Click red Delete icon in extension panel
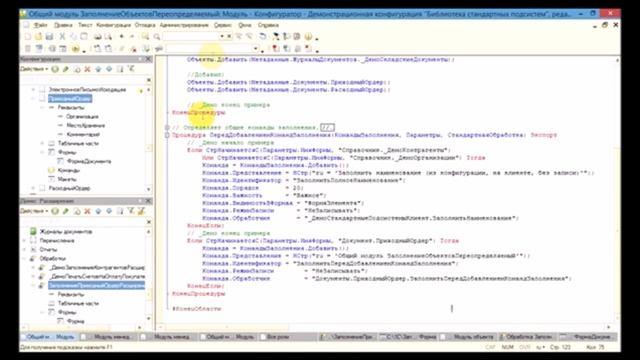640x360 pixels. [x=87, y=211]
